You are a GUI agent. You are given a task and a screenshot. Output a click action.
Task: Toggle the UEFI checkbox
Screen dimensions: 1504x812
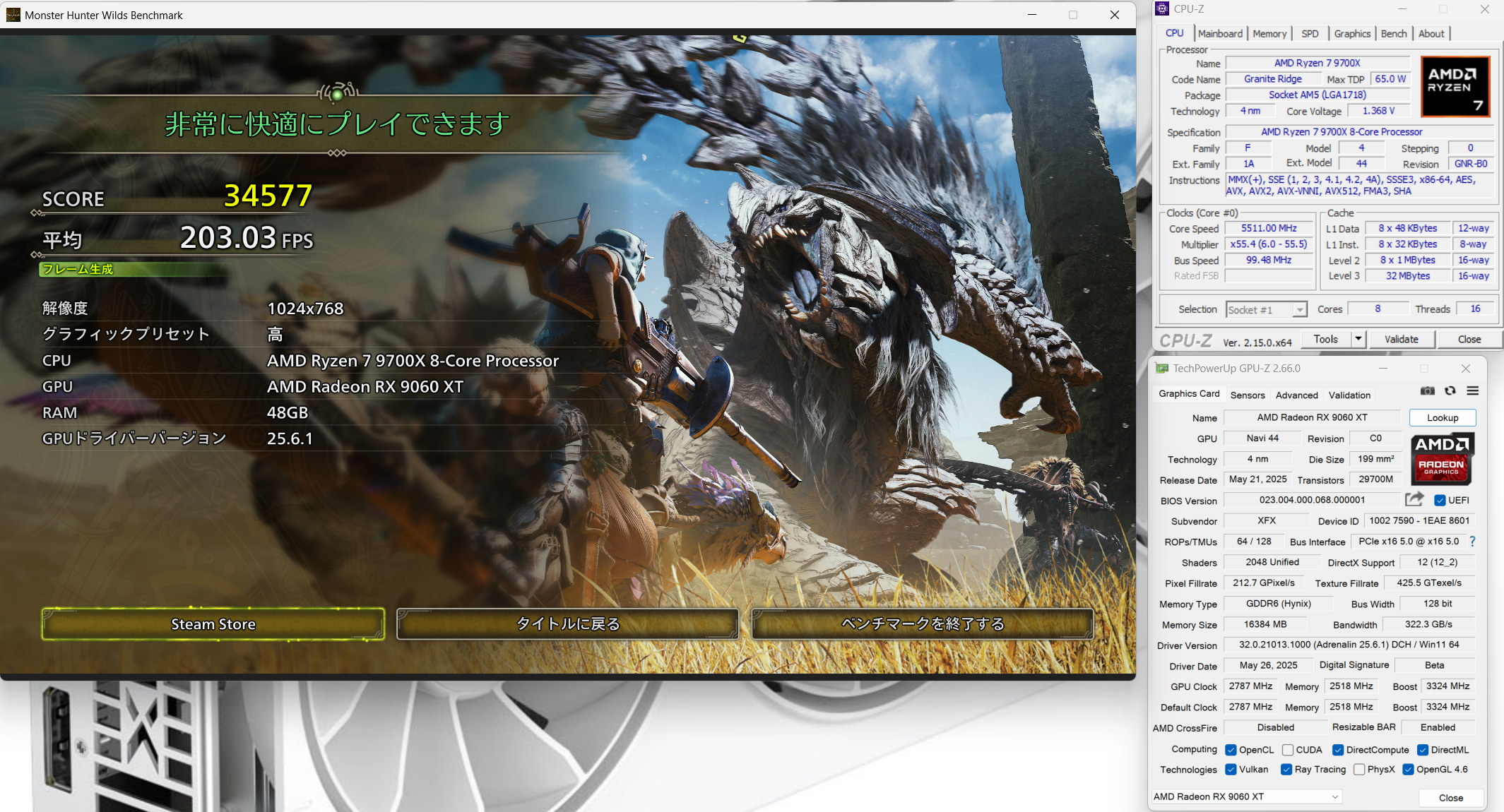pos(1440,500)
